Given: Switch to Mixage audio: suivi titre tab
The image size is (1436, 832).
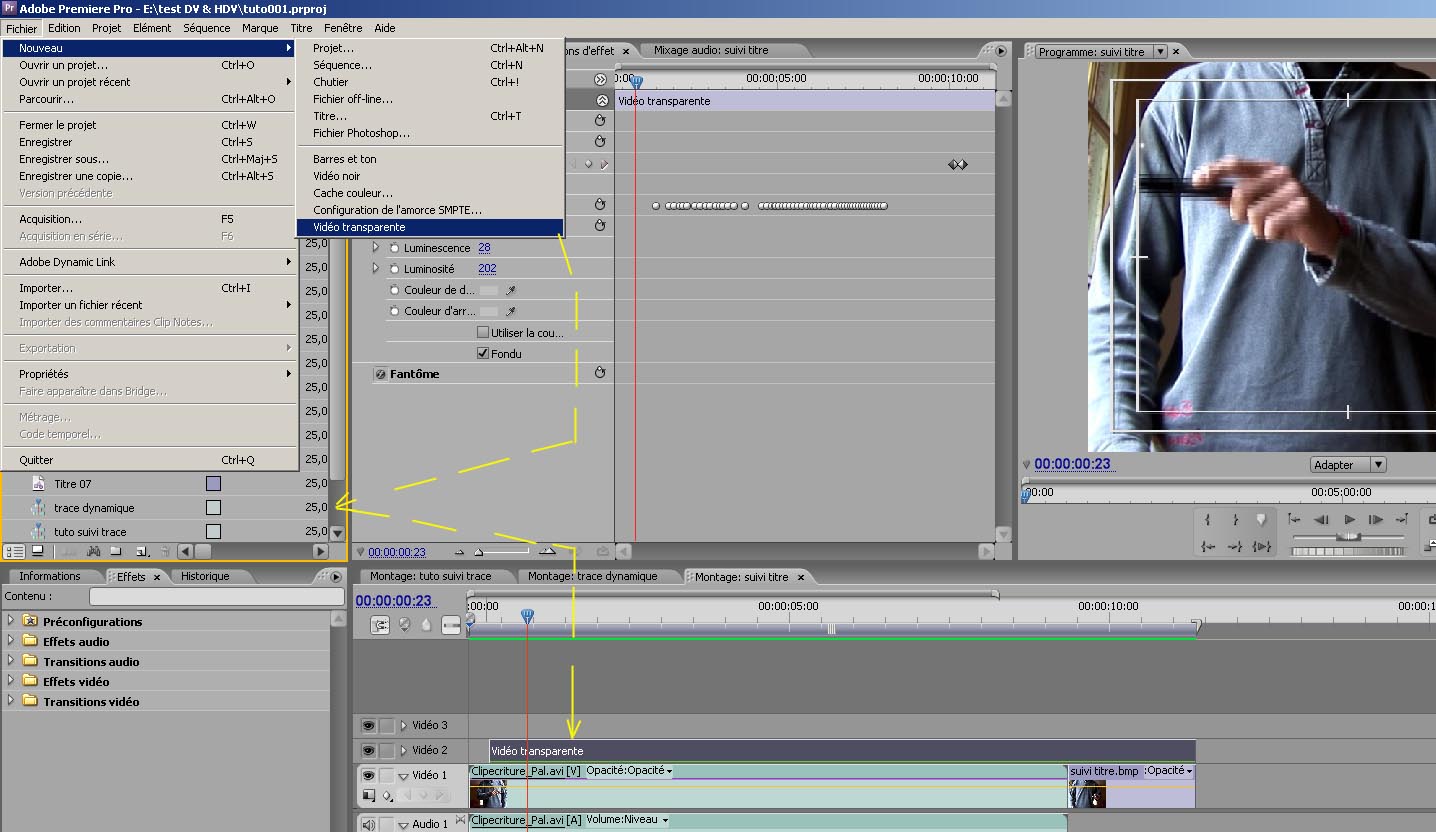Looking at the screenshot, I should tap(711, 50).
